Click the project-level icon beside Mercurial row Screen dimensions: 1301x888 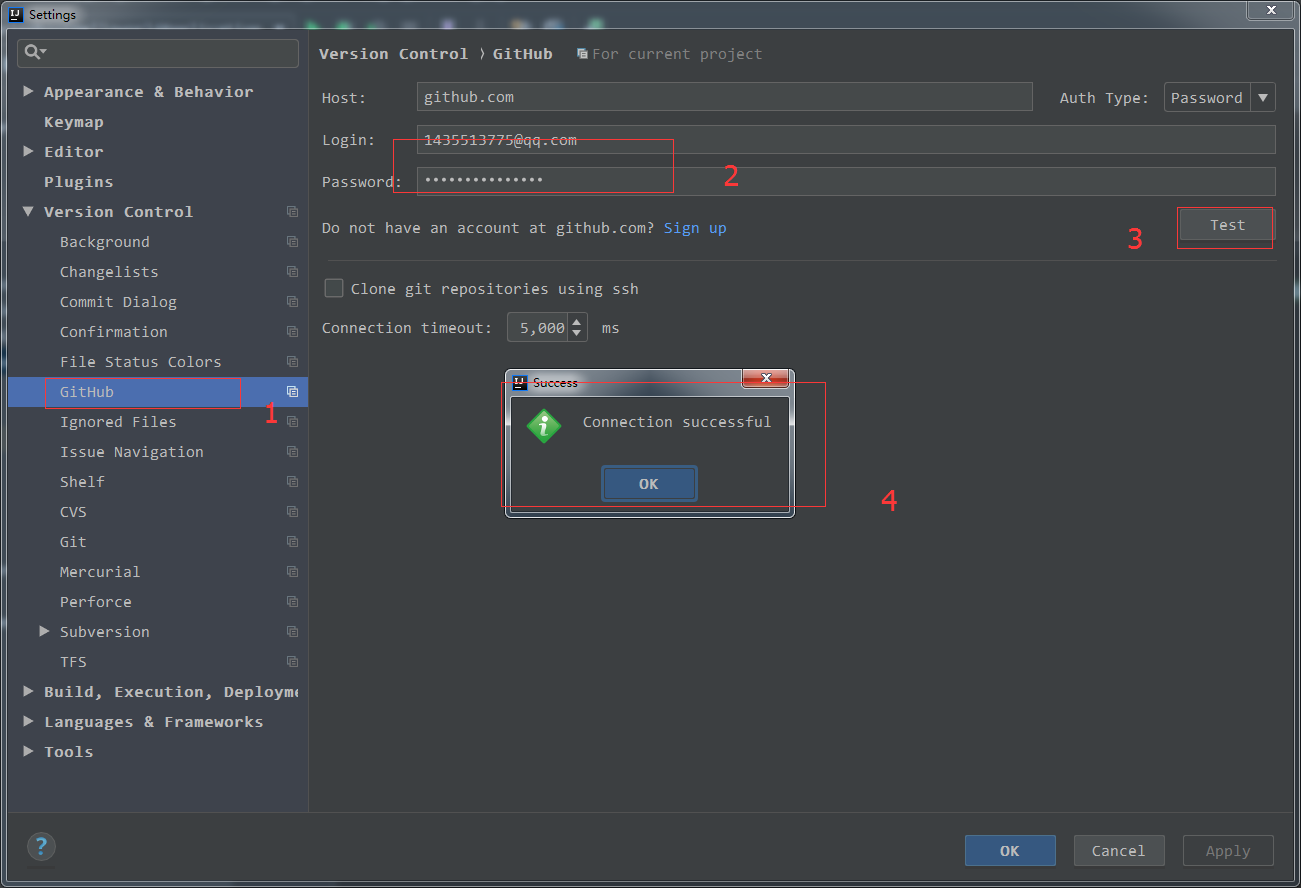tap(292, 572)
